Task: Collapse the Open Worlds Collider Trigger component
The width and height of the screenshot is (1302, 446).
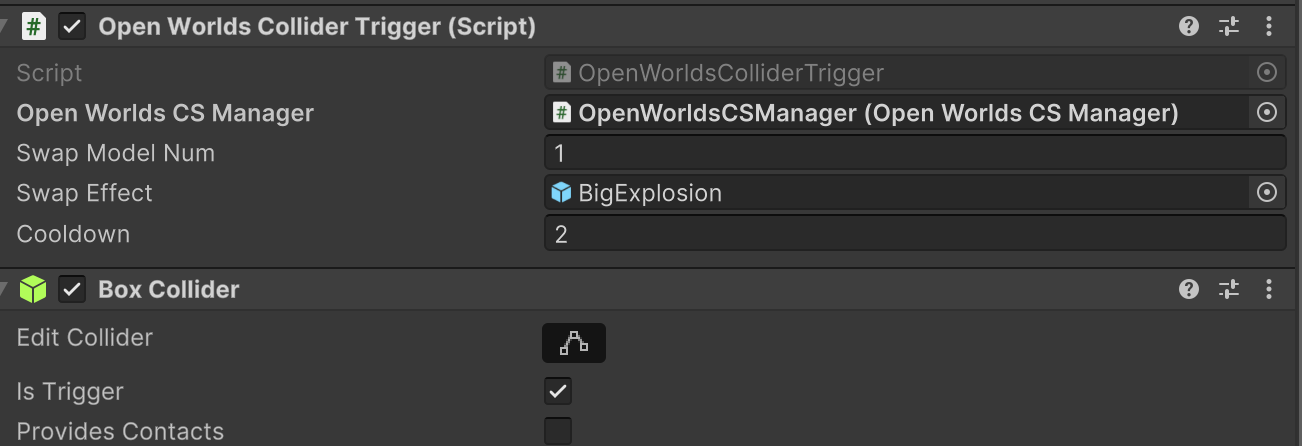Action: (x=5, y=27)
